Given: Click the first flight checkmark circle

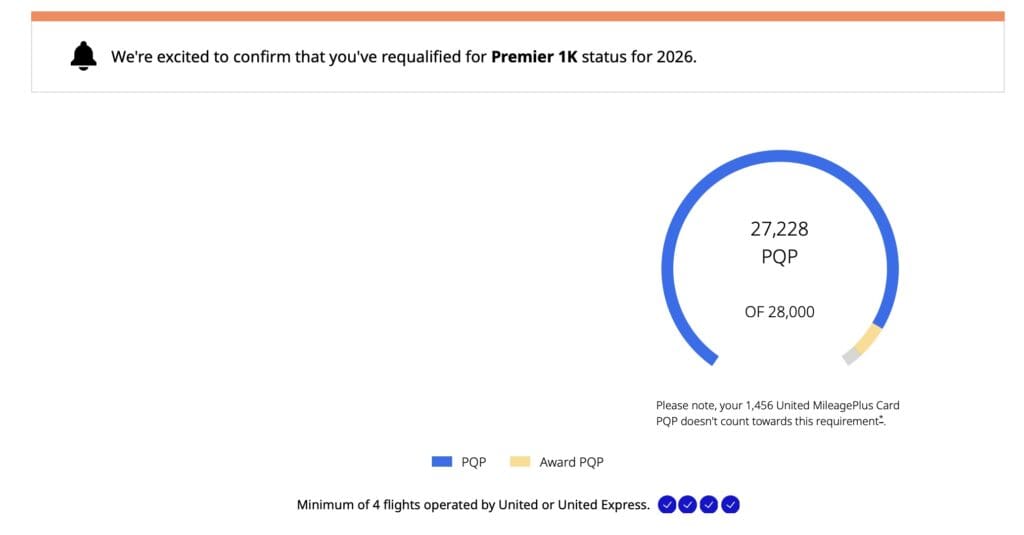Looking at the screenshot, I should coord(666,505).
